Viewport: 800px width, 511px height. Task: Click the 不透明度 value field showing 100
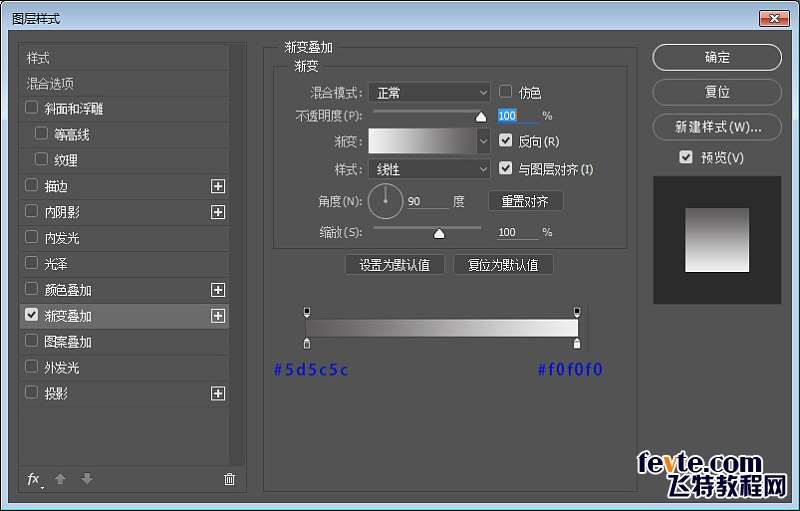pyautogui.click(x=518, y=116)
